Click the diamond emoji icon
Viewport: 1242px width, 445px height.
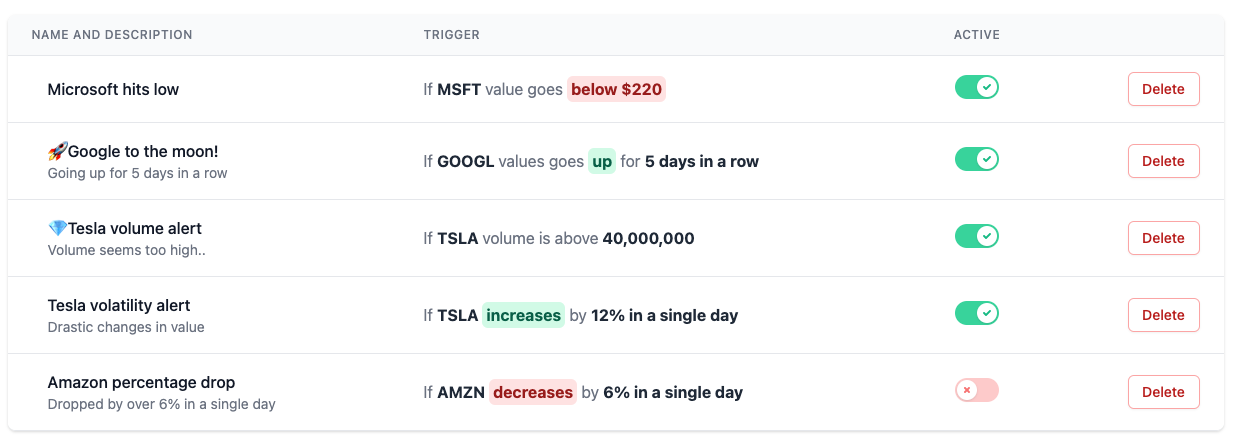coord(57,229)
